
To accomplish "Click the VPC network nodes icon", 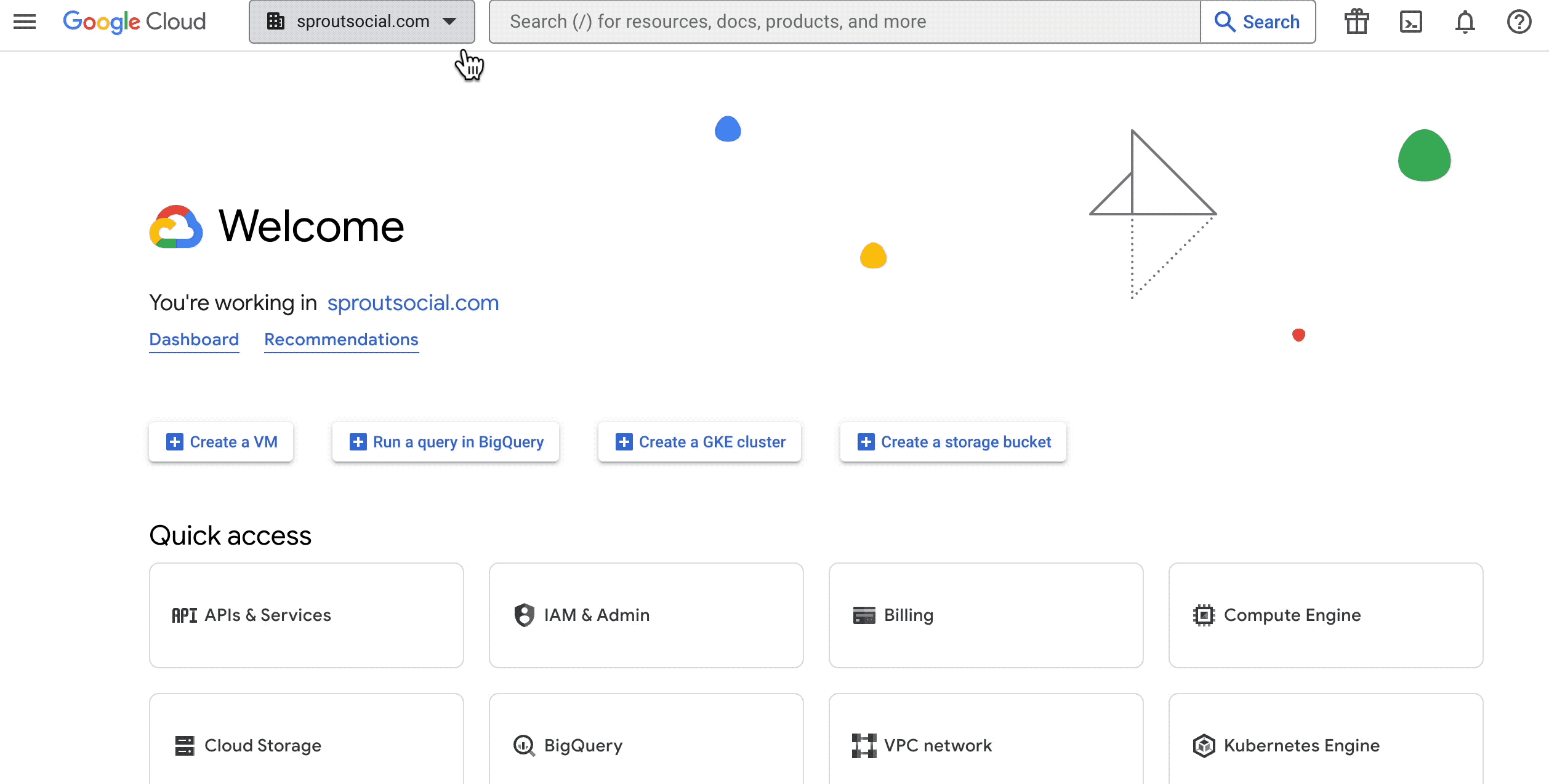I will 864,746.
